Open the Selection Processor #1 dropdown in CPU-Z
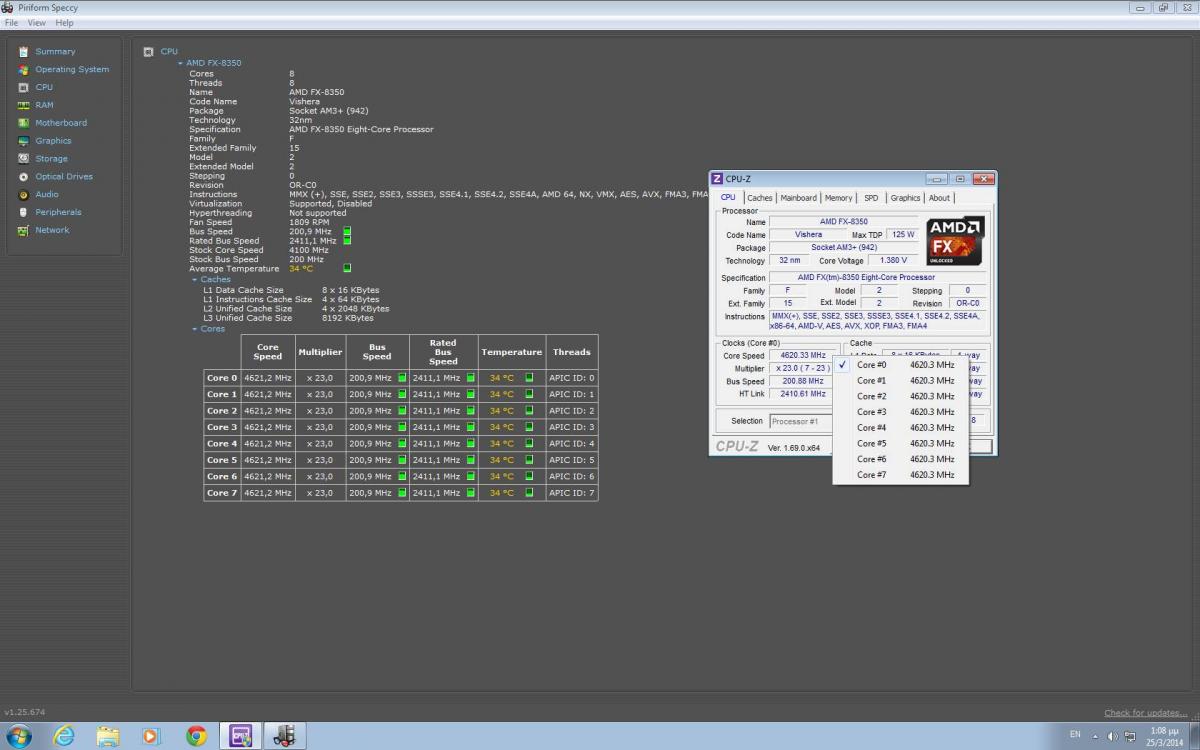 (800, 421)
